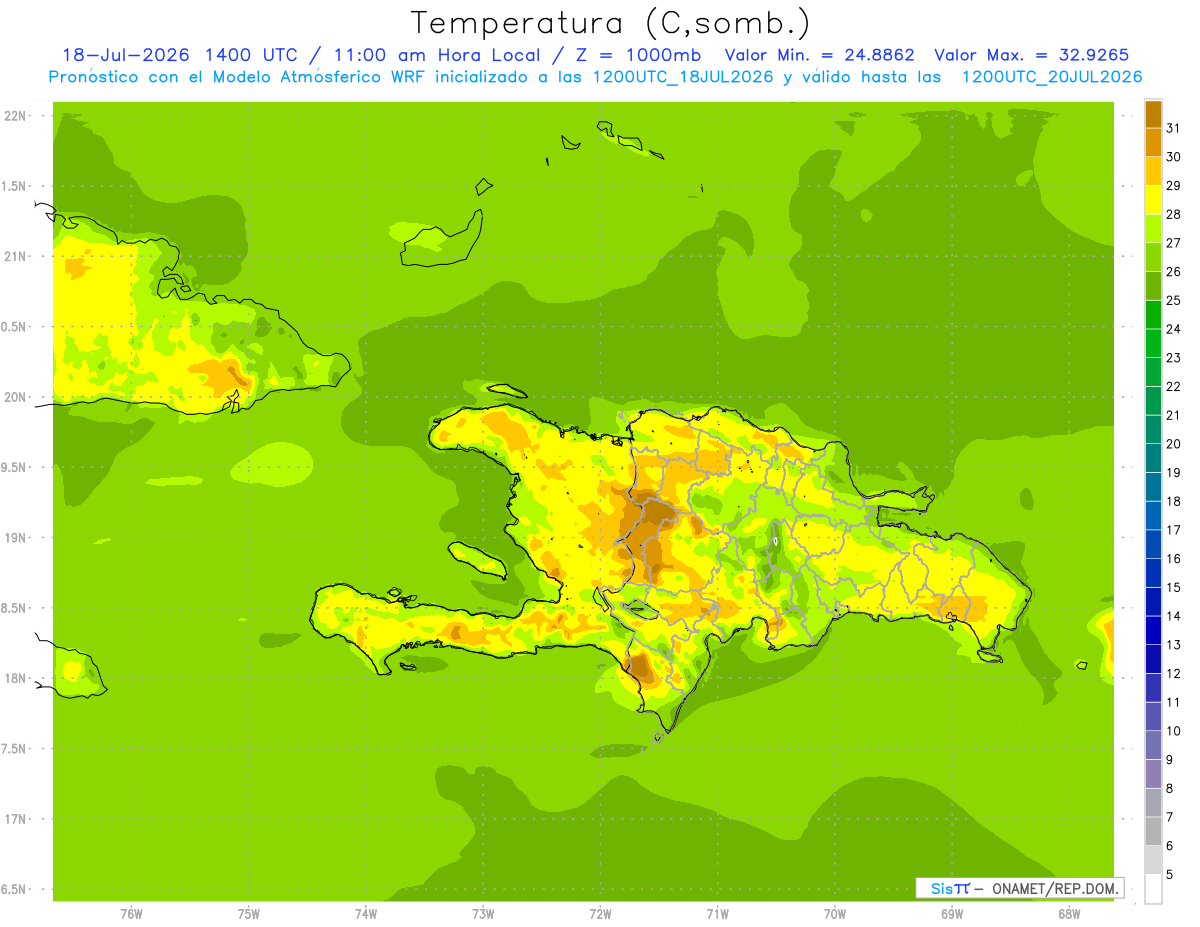Click the dark orange swatch above legend value 31
The width and height of the screenshot is (1200, 927).
[1153, 114]
